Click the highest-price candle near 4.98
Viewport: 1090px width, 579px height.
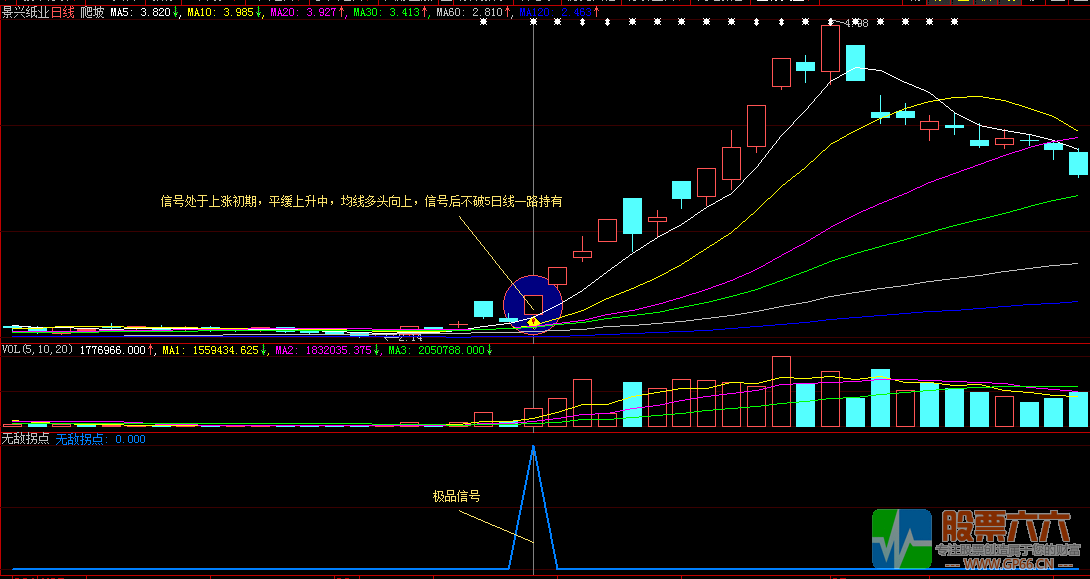click(830, 49)
